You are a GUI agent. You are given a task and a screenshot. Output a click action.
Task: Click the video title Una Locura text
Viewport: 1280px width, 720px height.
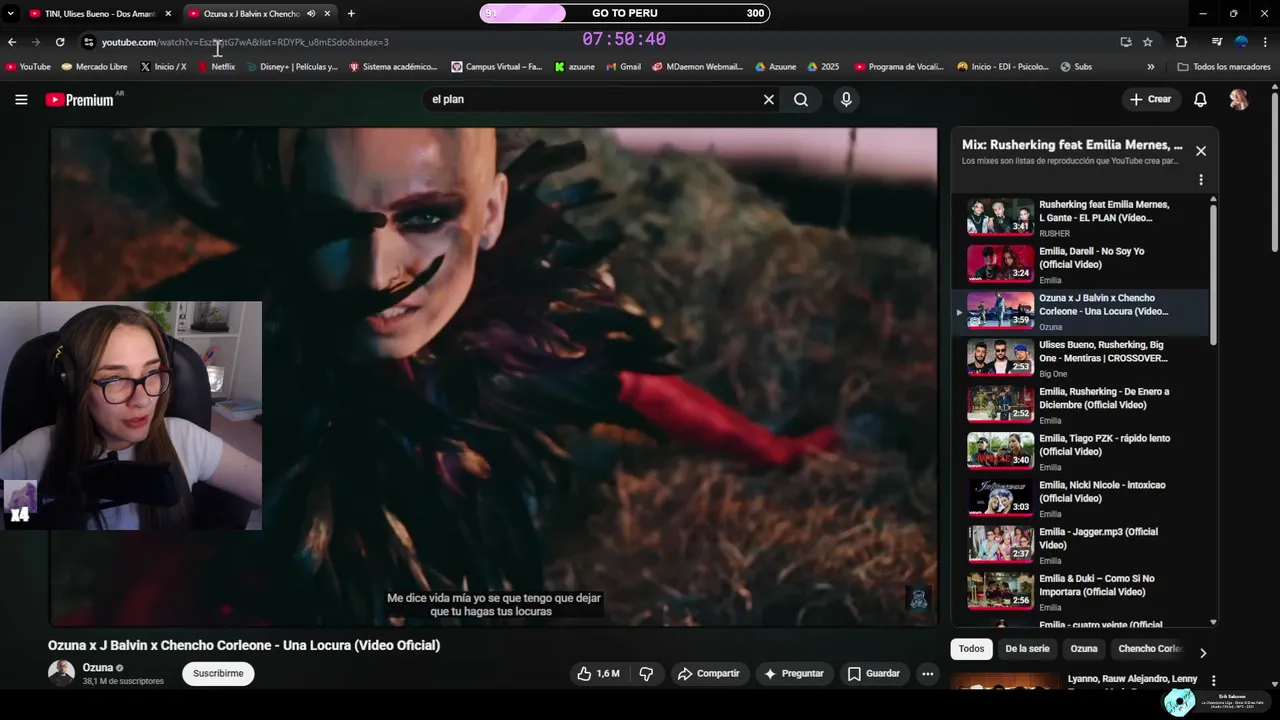[244, 646]
